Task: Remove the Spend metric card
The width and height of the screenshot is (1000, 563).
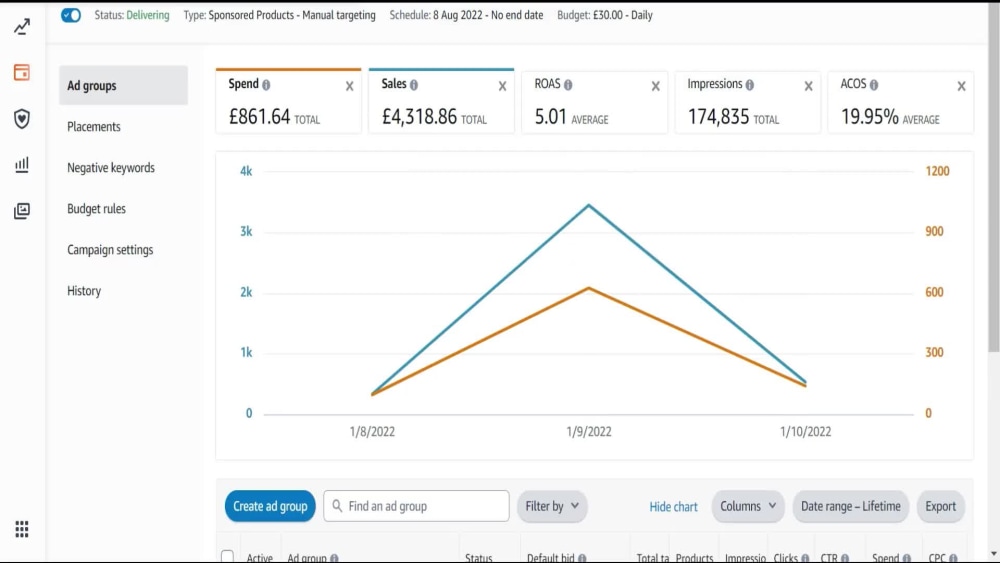Action: pos(349,86)
